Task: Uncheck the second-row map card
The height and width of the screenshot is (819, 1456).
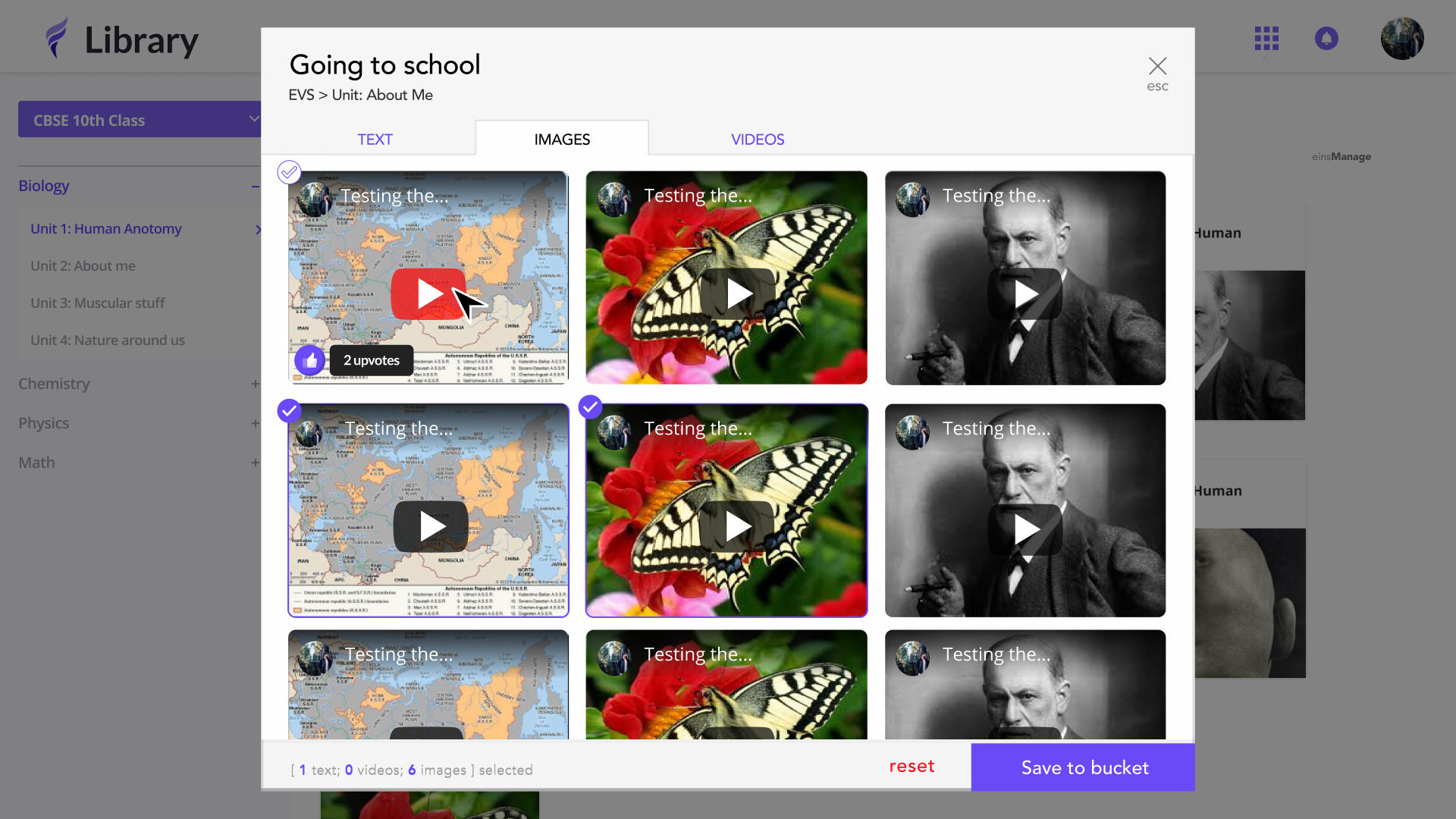Action: 289,411
